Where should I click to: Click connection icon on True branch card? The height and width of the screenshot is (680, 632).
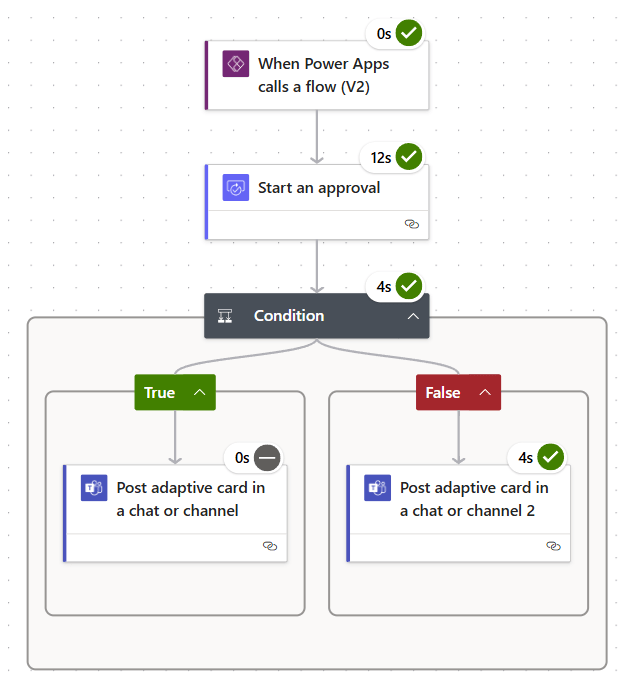tap(270, 546)
